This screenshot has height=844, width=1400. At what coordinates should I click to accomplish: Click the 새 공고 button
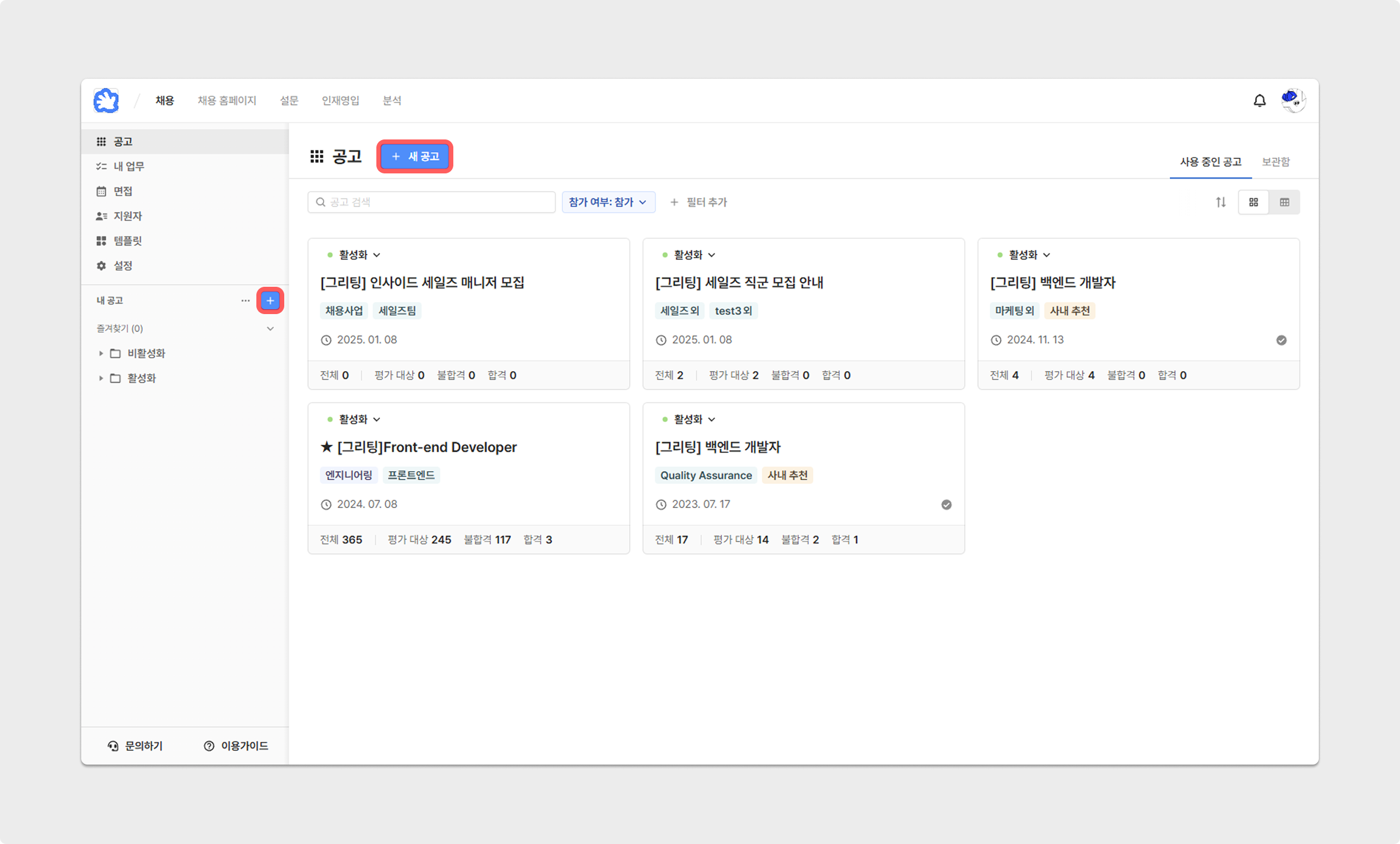pyautogui.click(x=415, y=156)
